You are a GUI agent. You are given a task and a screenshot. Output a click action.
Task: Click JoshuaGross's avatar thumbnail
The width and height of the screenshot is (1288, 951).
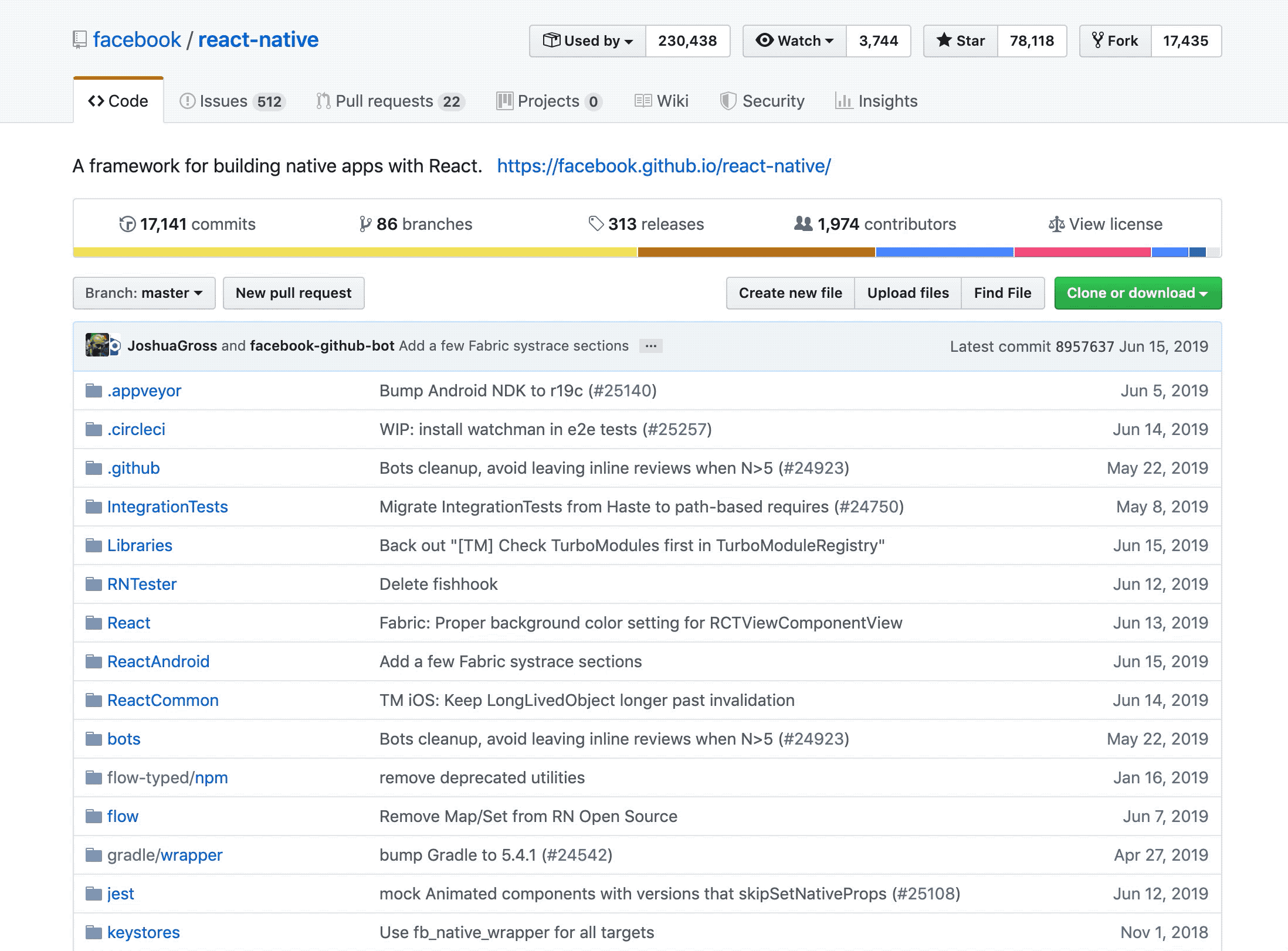click(99, 346)
